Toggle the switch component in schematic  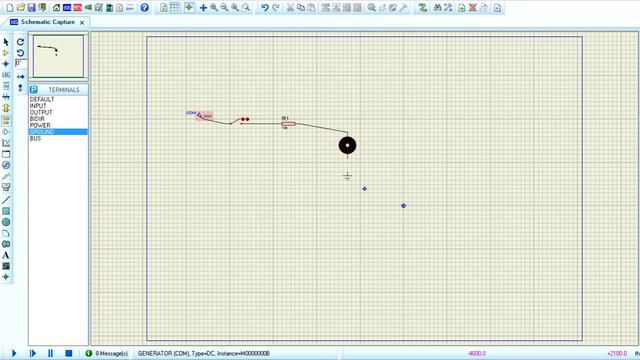(239, 121)
